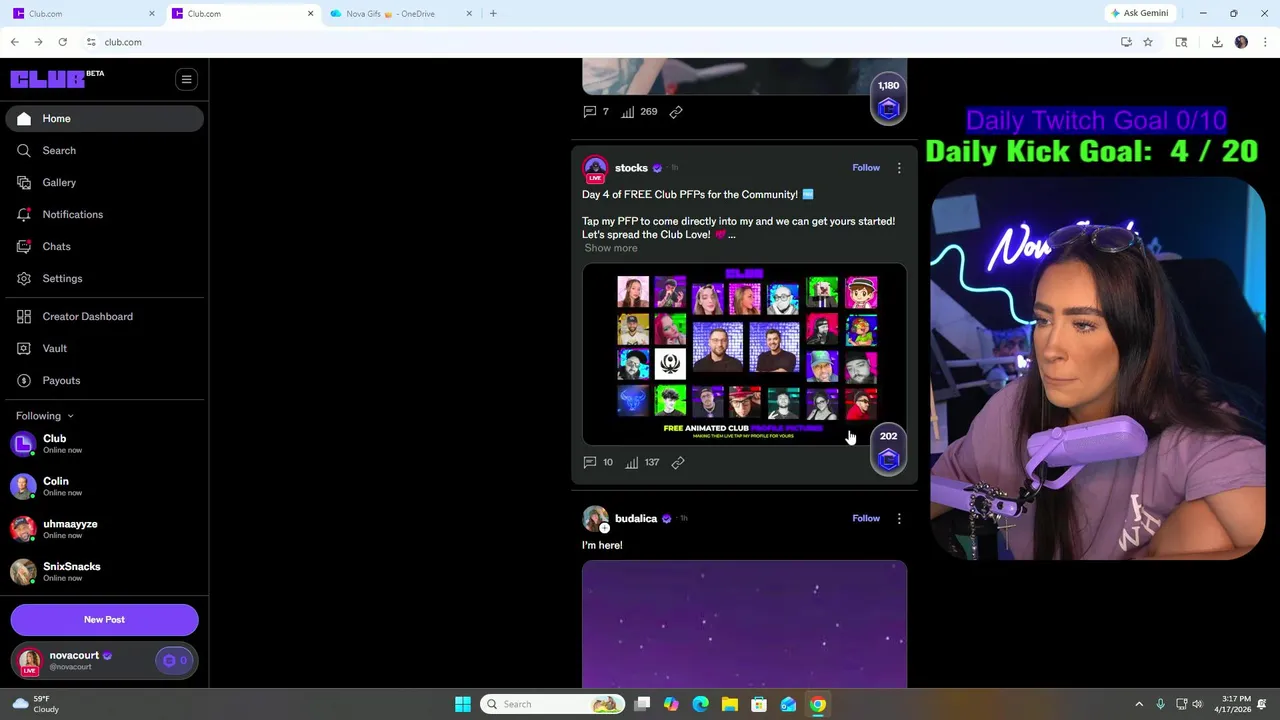Open stocks live profile picture

[595, 169]
